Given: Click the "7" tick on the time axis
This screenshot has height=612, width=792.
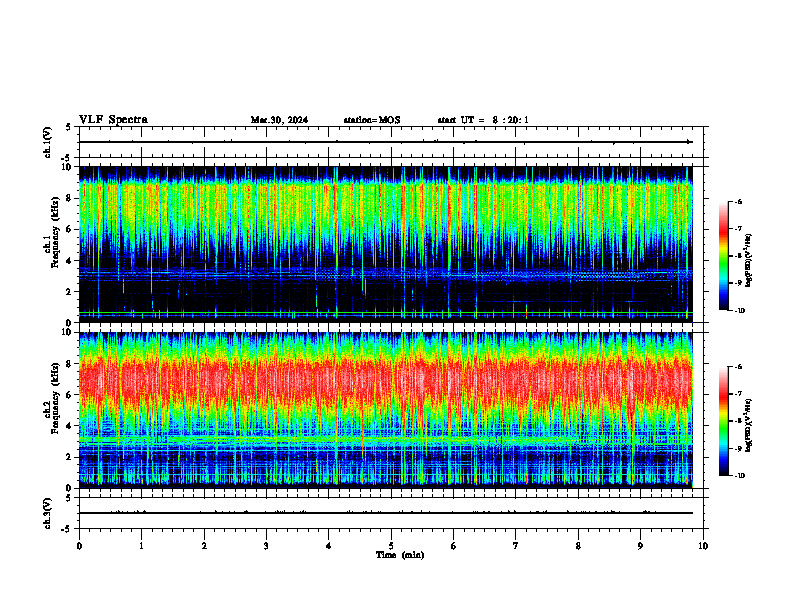Looking at the screenshot, I should pos(516,546).
